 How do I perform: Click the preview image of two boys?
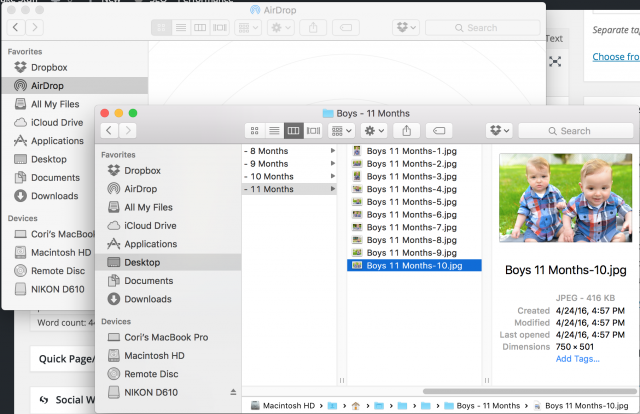(565, 198)
